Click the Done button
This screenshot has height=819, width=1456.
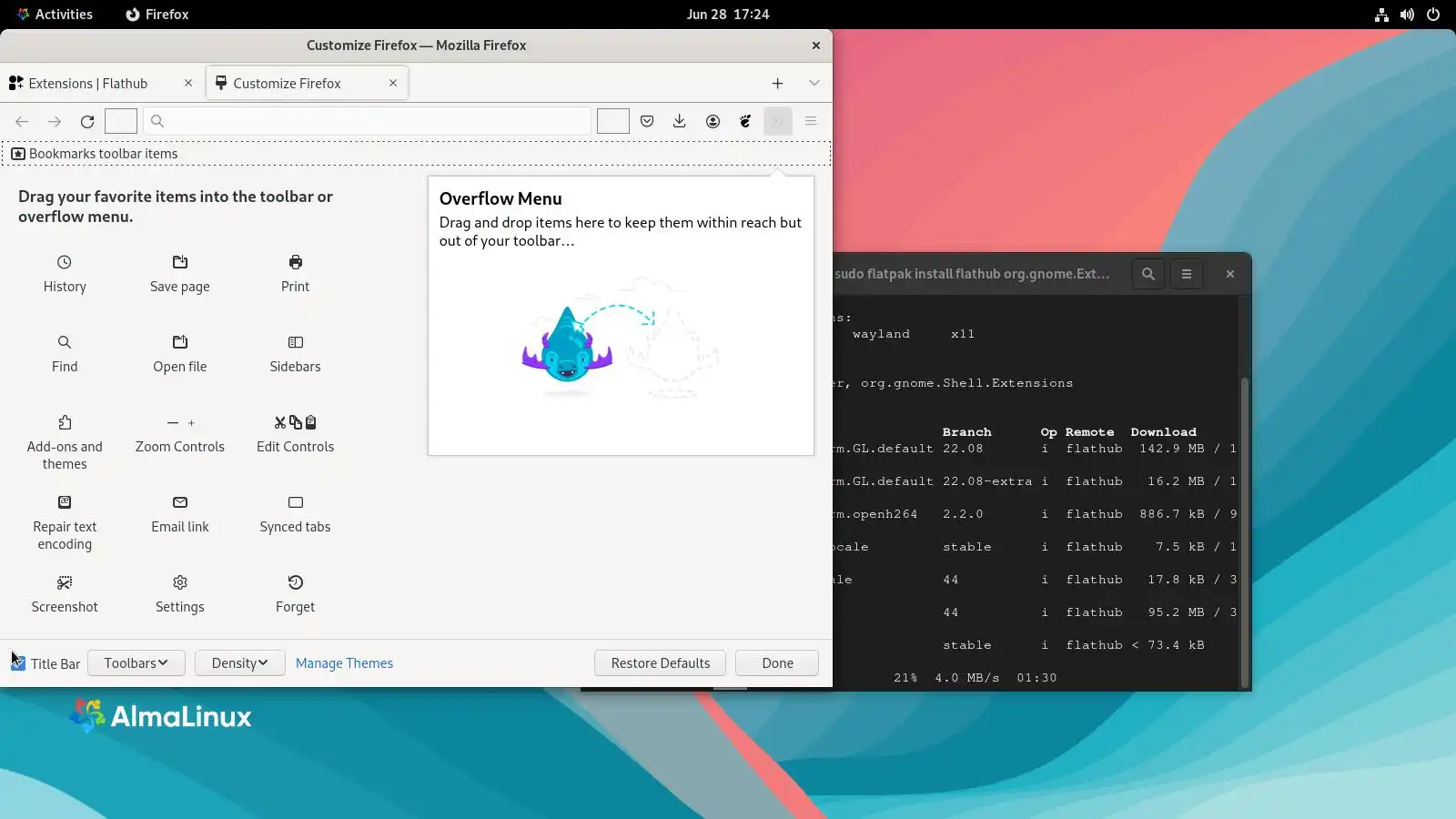(778, 663)
